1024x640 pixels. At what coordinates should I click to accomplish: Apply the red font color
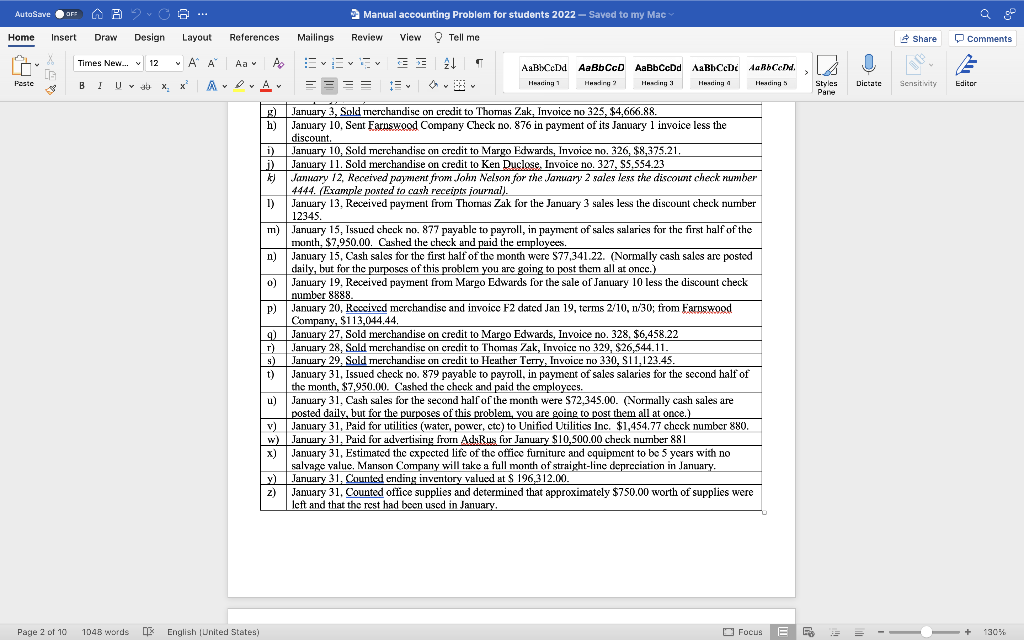point(266,86)
